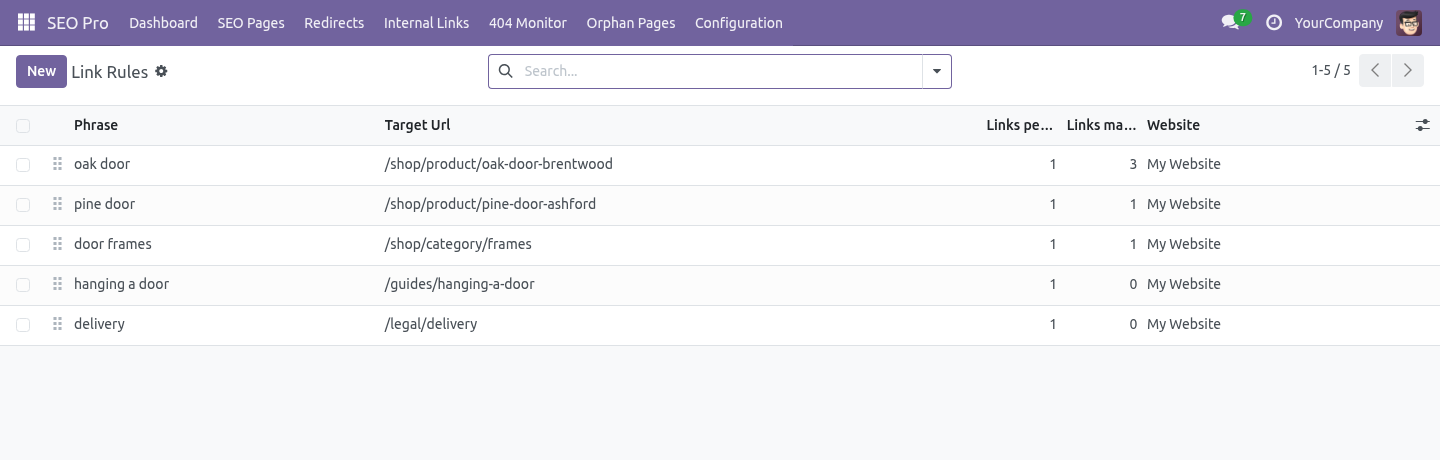Open optional columns adjust icon
The height and width of the screenshot is (460, 1440).
pos(1422,125)
